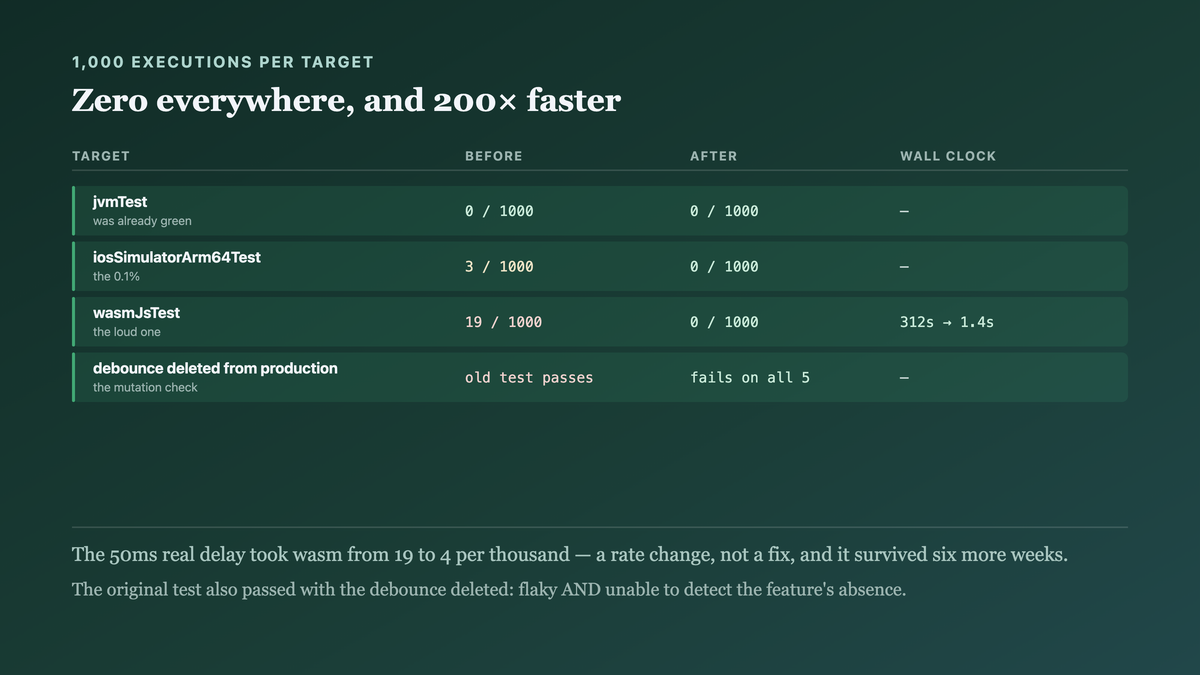This screenshot has width=1200, height=675.
Task: Click the '3 / 1000' before value
Action: (x=499, y=267)
